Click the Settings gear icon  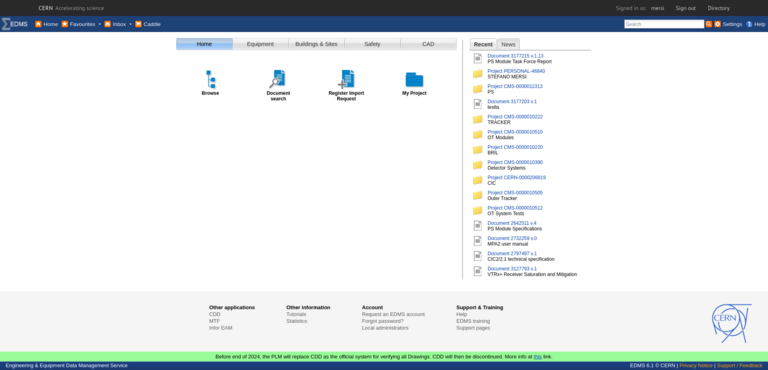pyautogui.click(x=717, y=24)
